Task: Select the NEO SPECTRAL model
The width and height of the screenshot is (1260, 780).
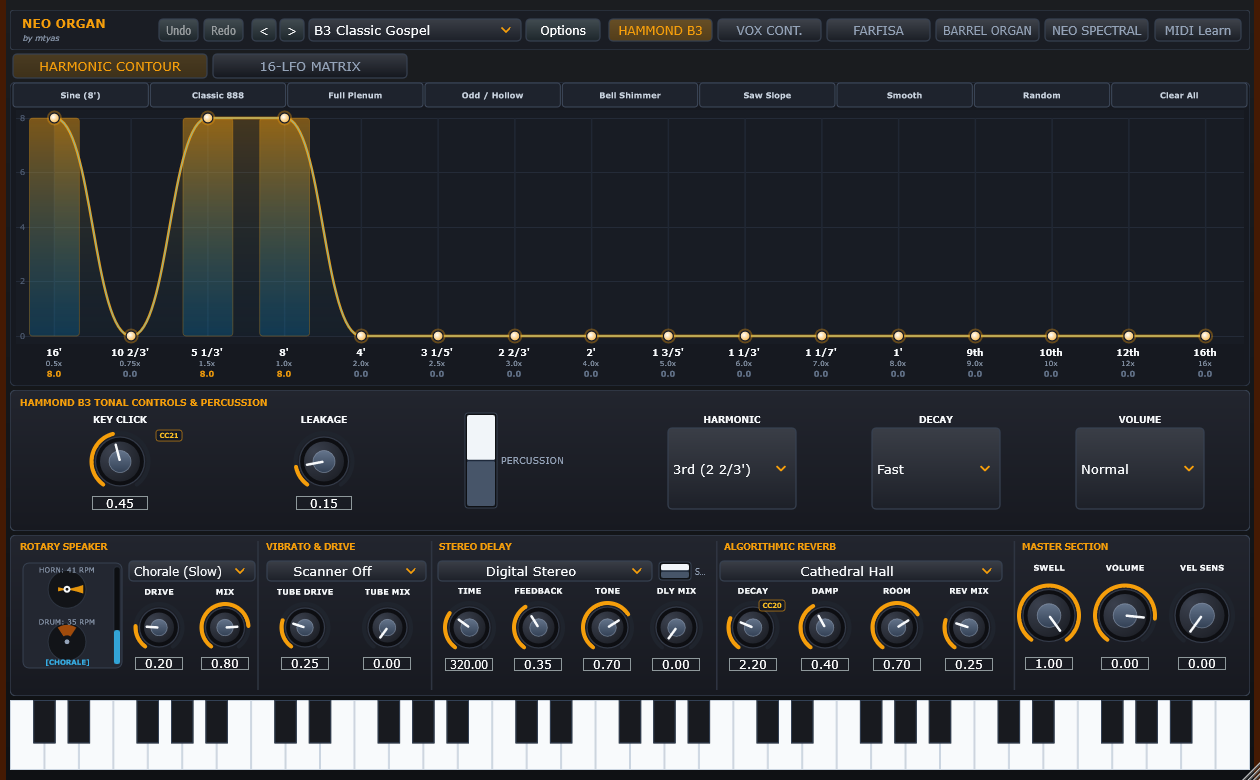Action: pyautogui.click(x=1096, y=30)
